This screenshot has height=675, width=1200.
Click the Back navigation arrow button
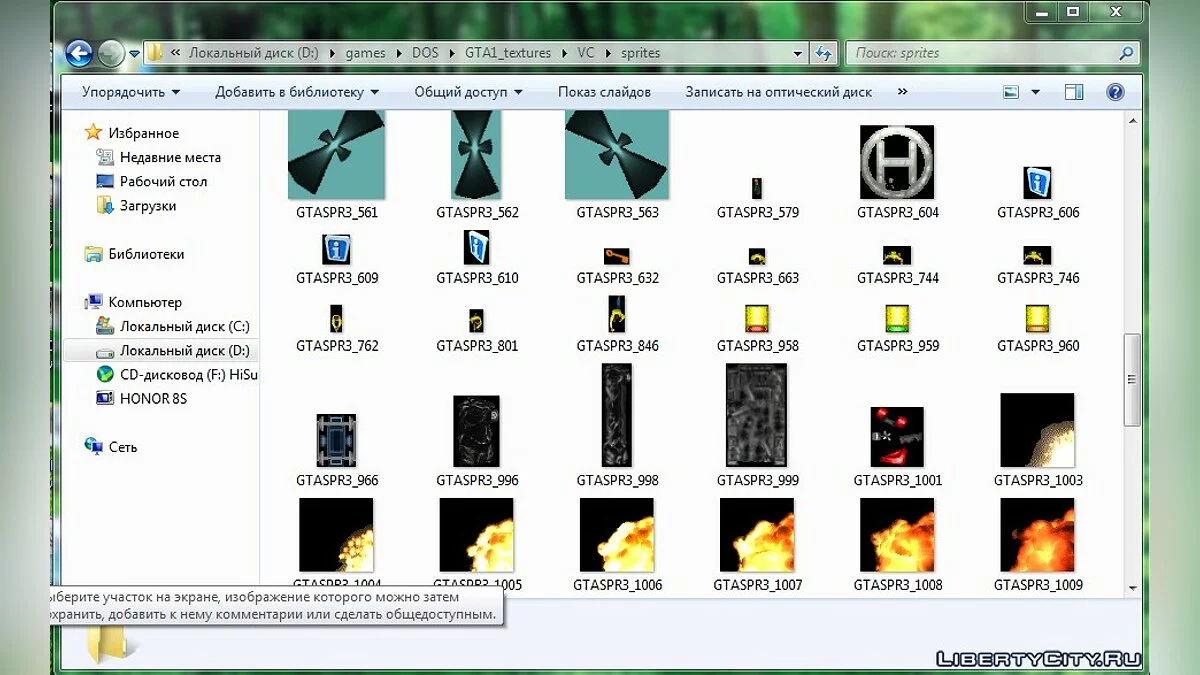[x=79, y=53]
